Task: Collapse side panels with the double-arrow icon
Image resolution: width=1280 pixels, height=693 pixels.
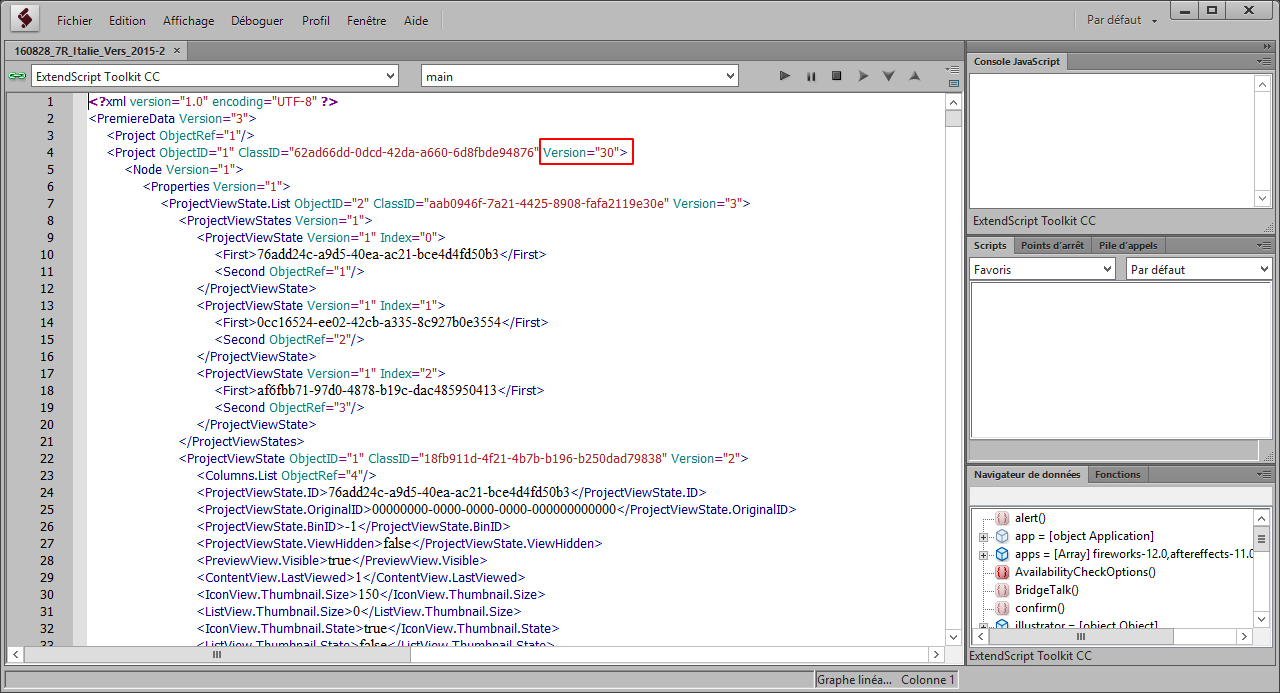Action: (1268, 47)
